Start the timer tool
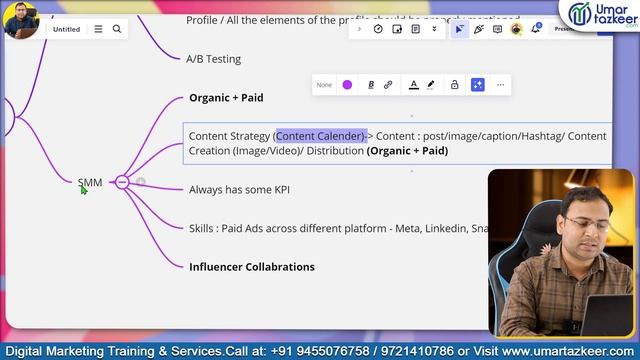Viewport: 640px width, 360px height. tap(378, 29)
